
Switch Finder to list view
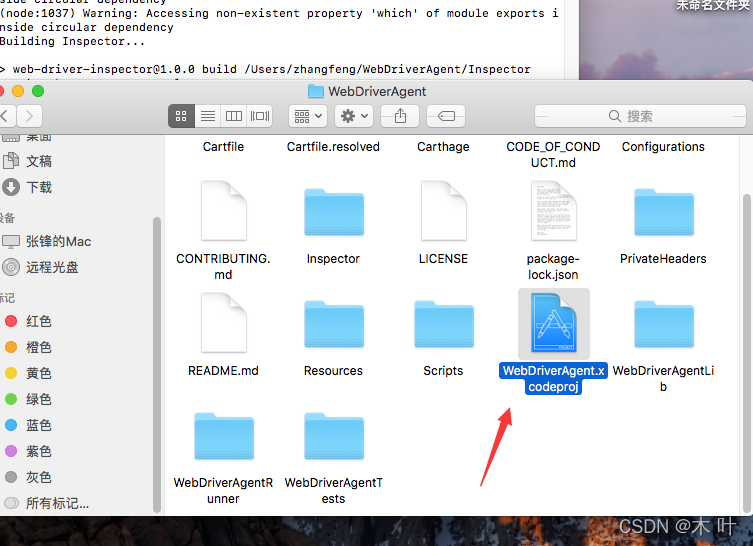(x=207, y=116)
